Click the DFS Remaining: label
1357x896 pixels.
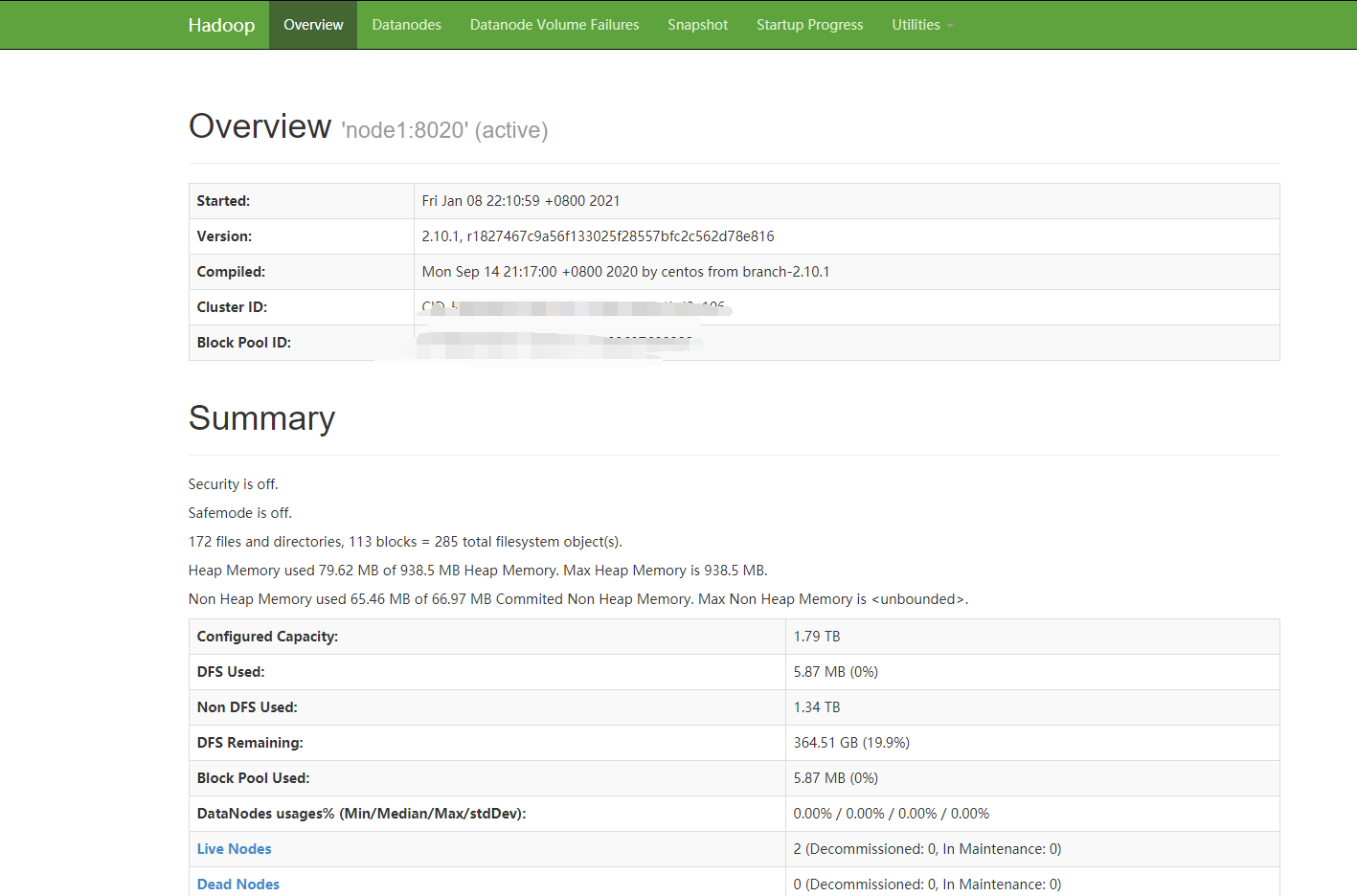(x=250, y=743)
